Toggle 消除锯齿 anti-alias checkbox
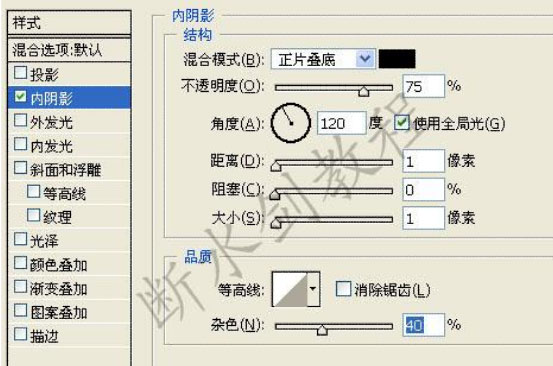Image resolution: width=553 pixels, height=366 pixels. (343, 288)
